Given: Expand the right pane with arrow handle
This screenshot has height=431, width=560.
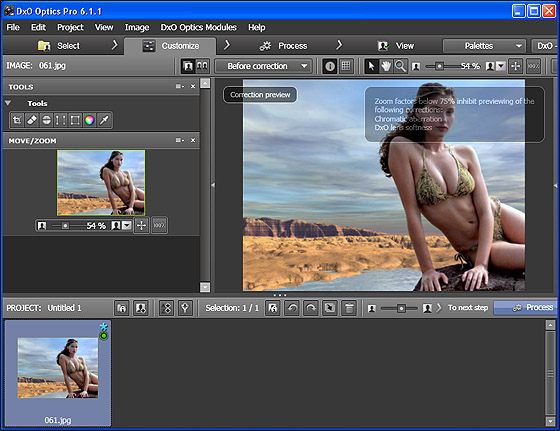Looking at the screenshot, I should coord(556,185).
